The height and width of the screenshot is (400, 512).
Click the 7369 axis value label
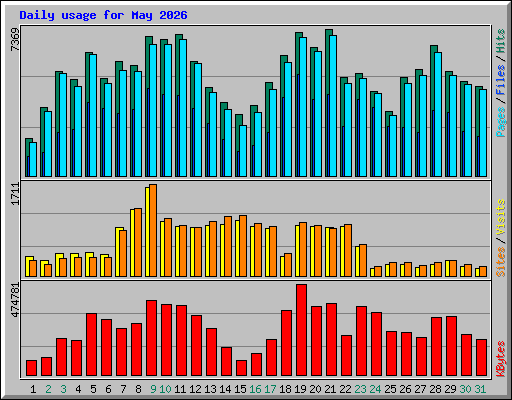click(15, 40)
